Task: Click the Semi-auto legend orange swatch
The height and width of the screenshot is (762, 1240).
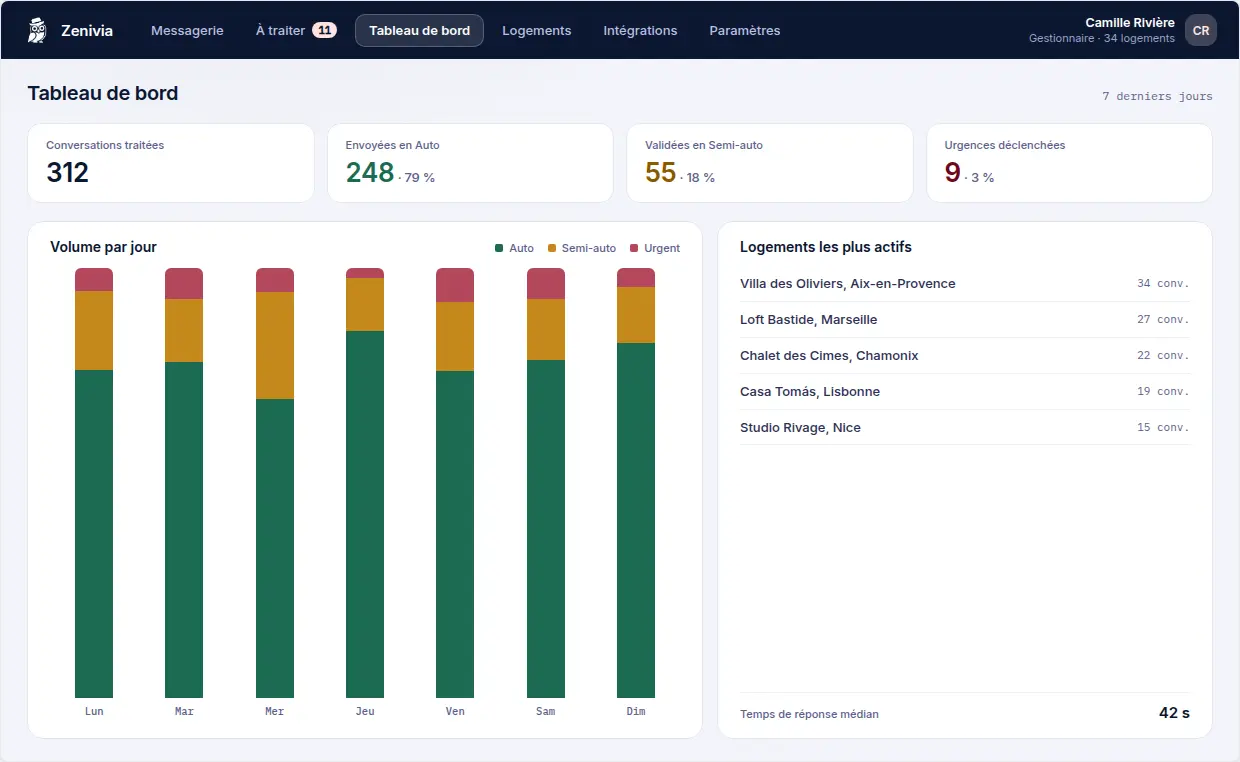Action: tap(552, 248)
